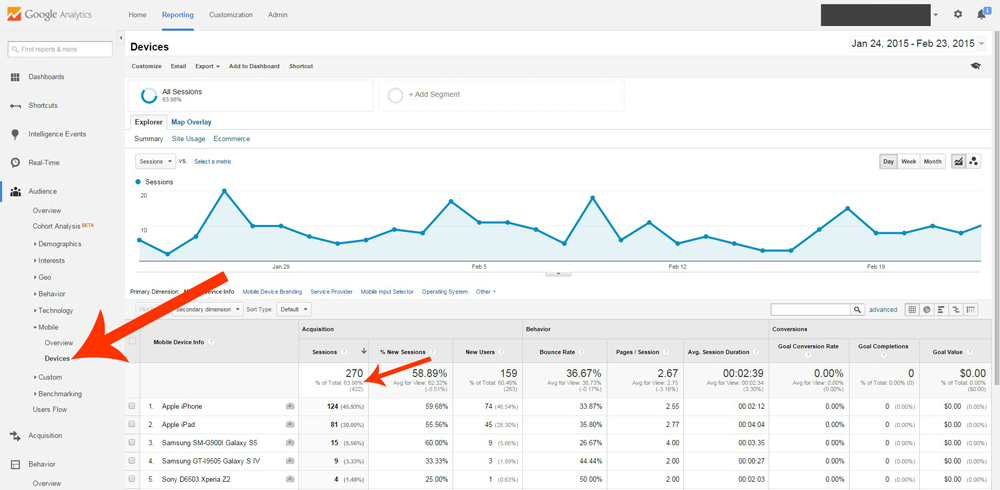Open the Secondary dimension dropdown
This screenshot has height=490, width=1000.
coord(204,310)
